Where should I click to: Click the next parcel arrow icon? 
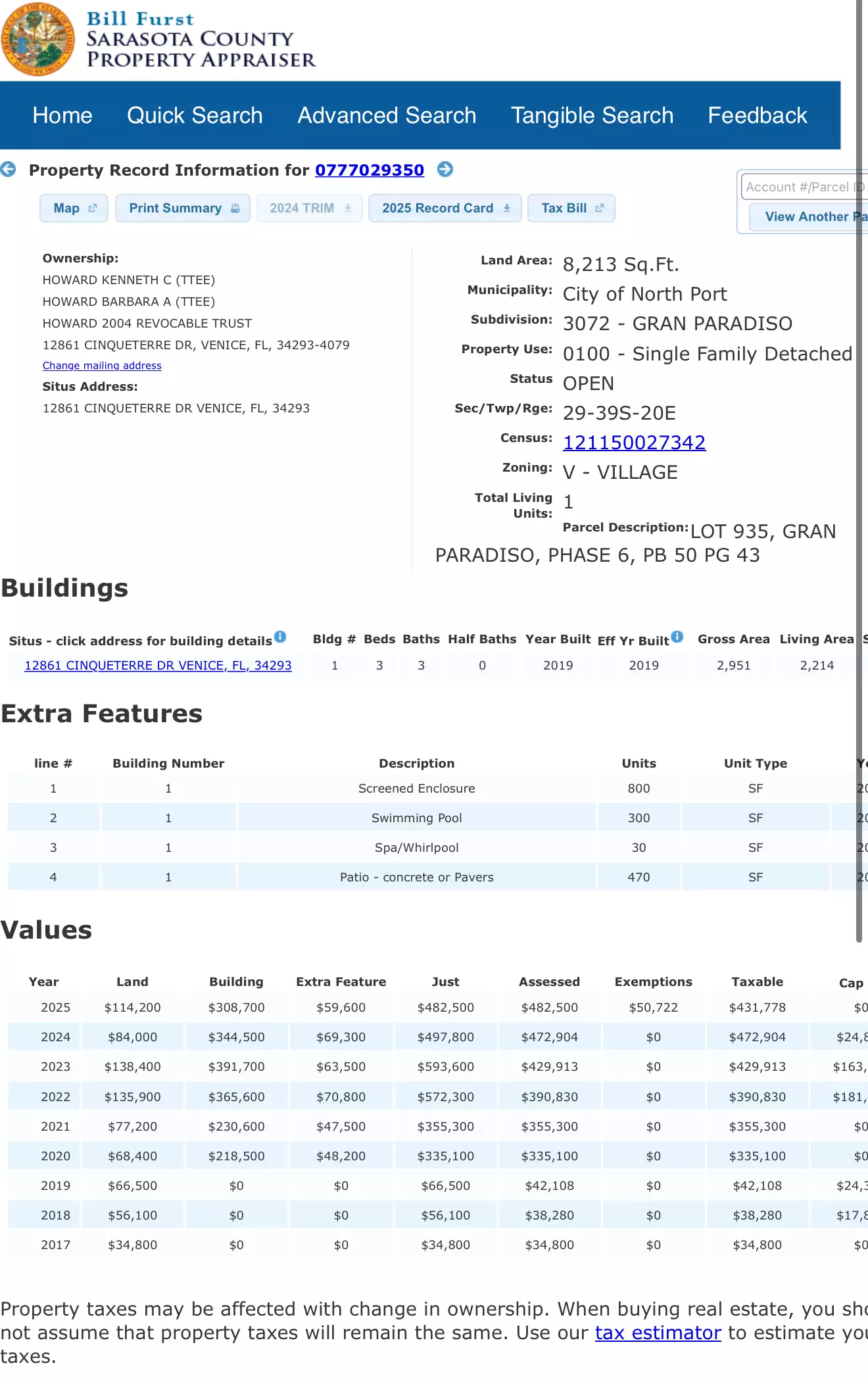click(445, 170)
